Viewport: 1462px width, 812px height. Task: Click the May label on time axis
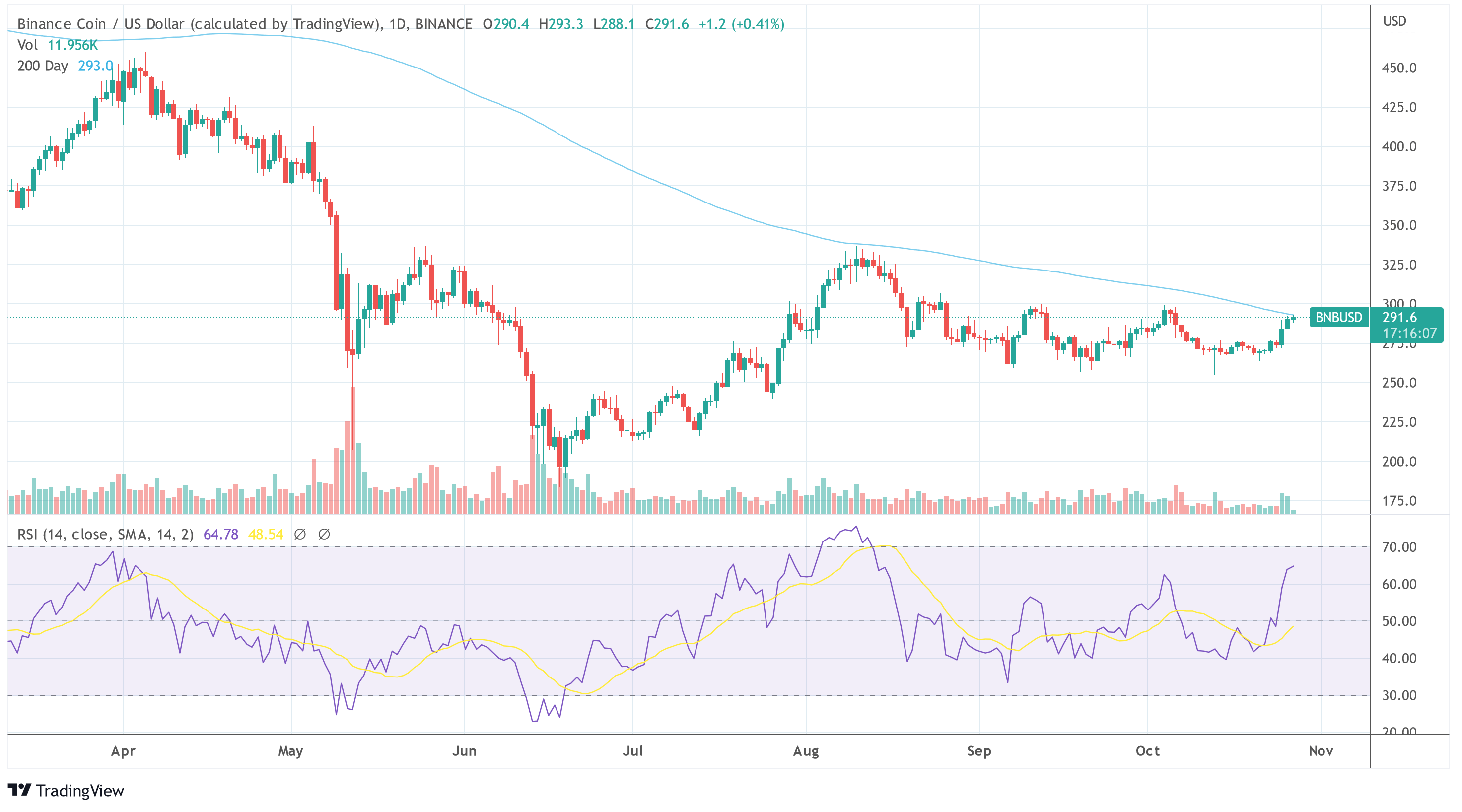click(290, 751)
